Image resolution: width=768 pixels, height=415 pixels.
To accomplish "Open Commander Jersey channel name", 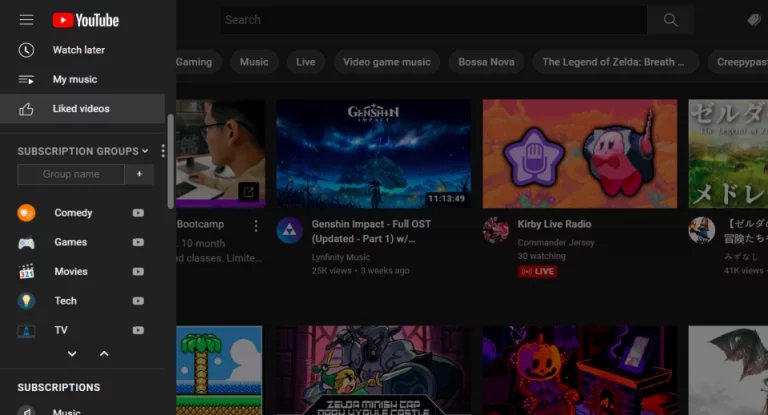I will pyautogui.click(x=556, y=243).
